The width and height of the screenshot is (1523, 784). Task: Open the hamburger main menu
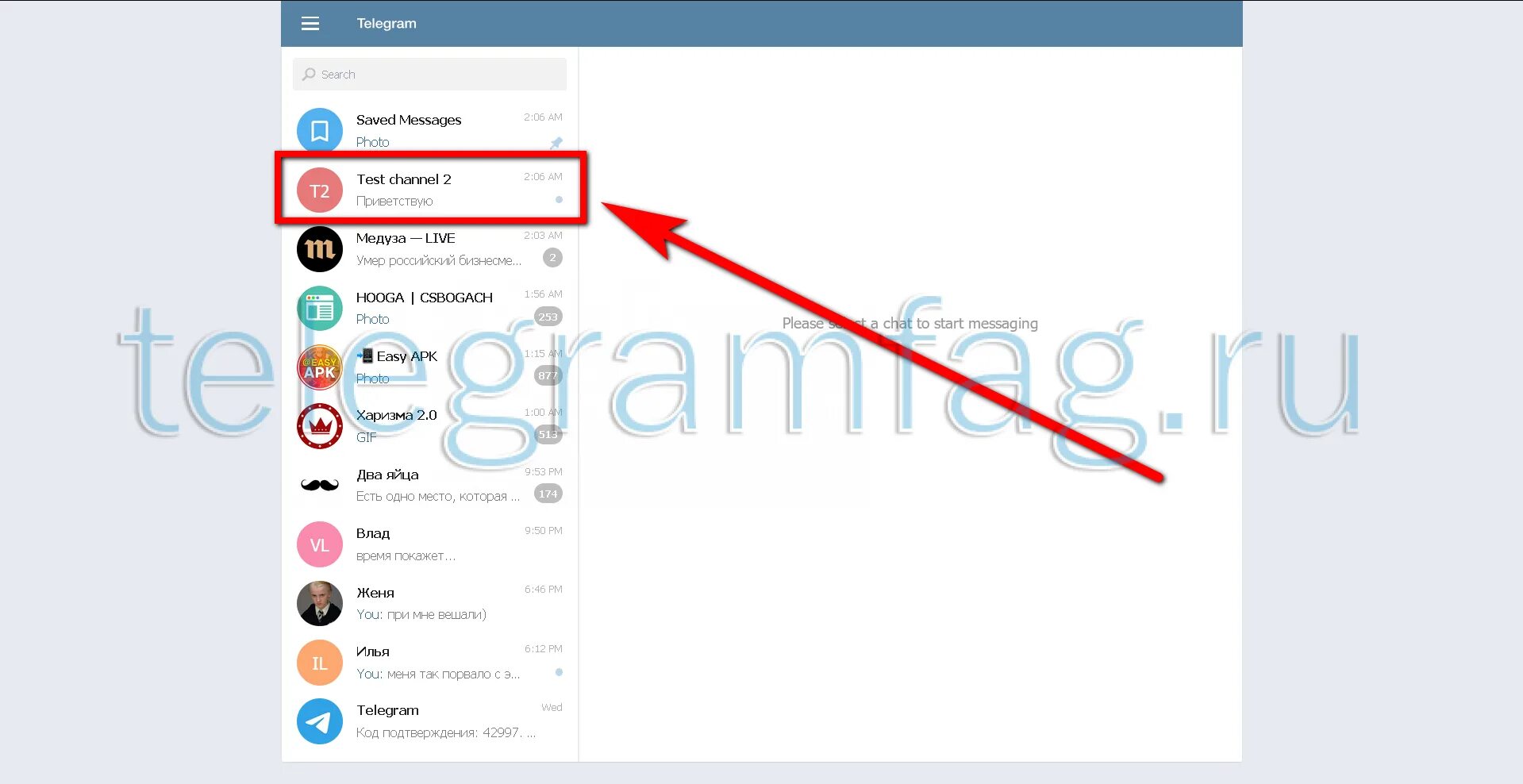[x=310, y=24]
